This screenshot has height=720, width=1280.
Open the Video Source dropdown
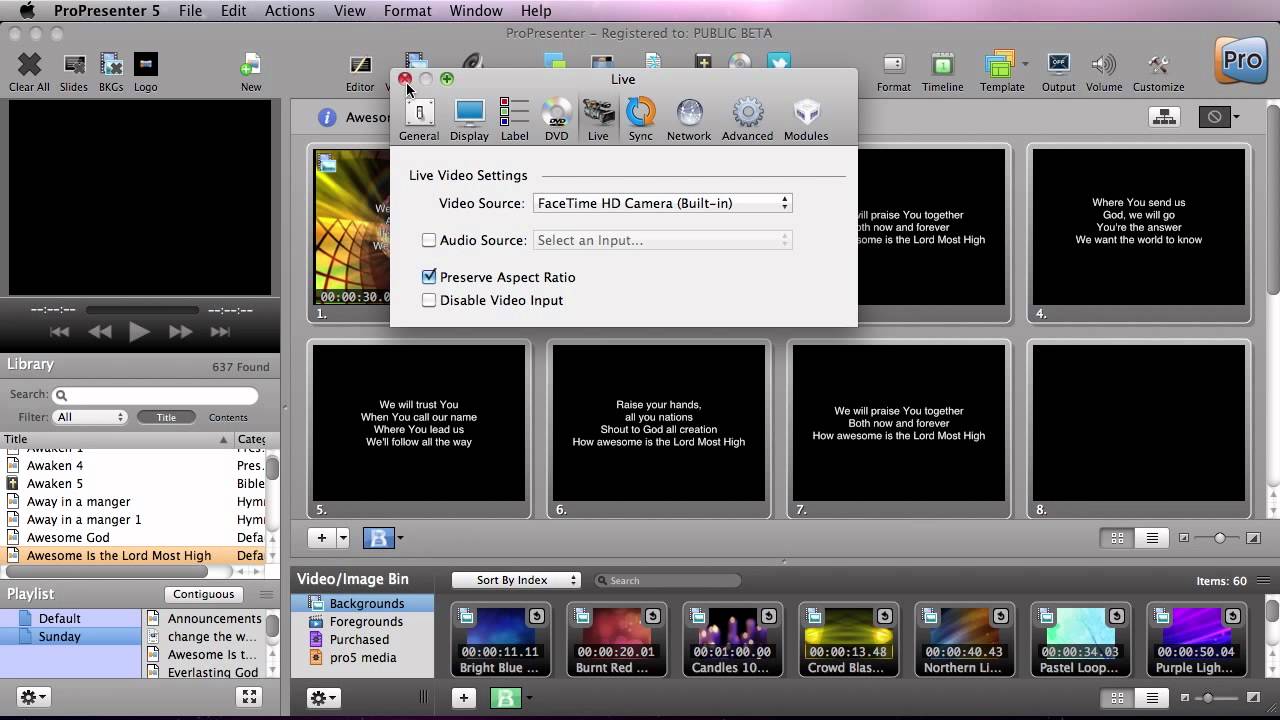(663, 203)
